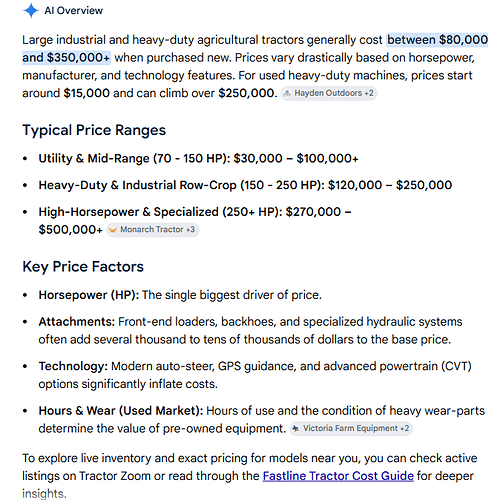Click the Technology factor label

point(73,366)
